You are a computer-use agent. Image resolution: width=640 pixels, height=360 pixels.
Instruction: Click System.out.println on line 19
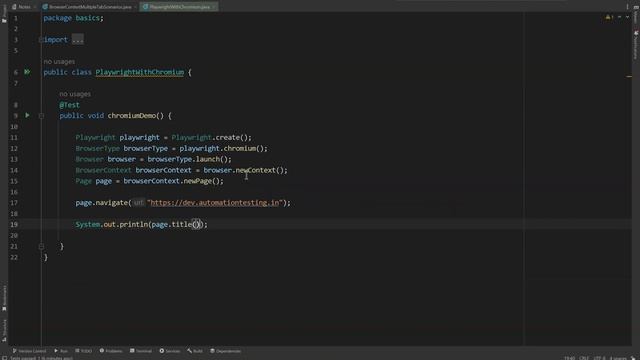(112, 224)
